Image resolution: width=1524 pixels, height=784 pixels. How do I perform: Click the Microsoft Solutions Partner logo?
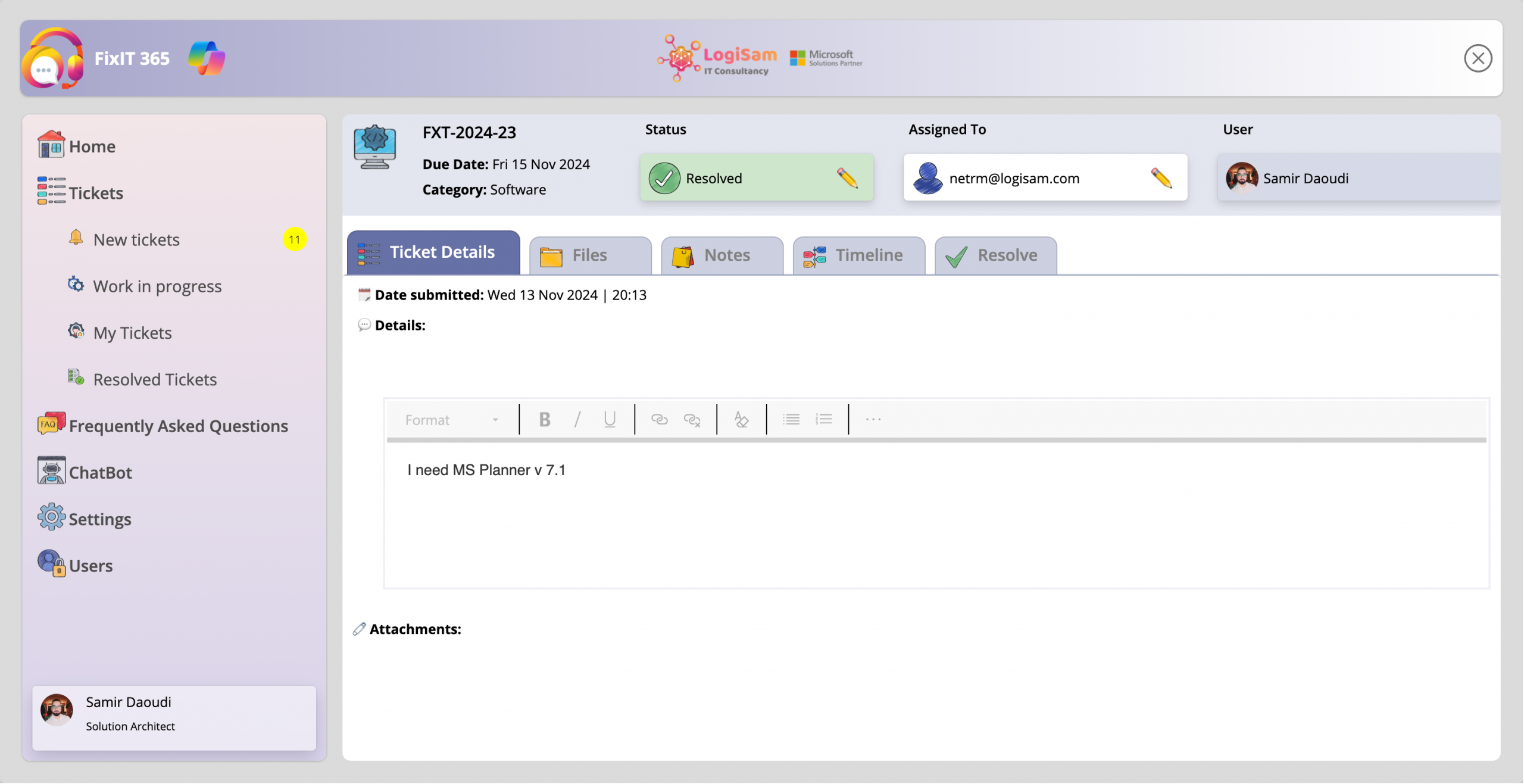tap(826, 58)
